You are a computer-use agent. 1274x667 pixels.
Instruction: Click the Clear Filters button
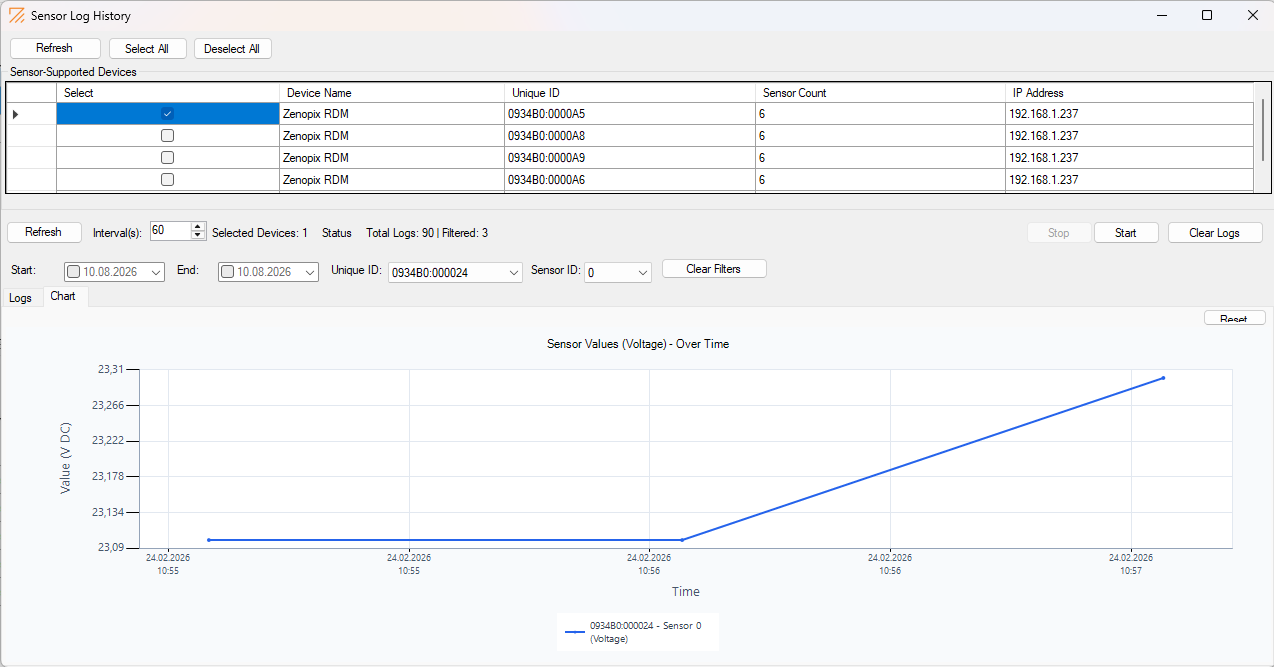pos(714,269)
